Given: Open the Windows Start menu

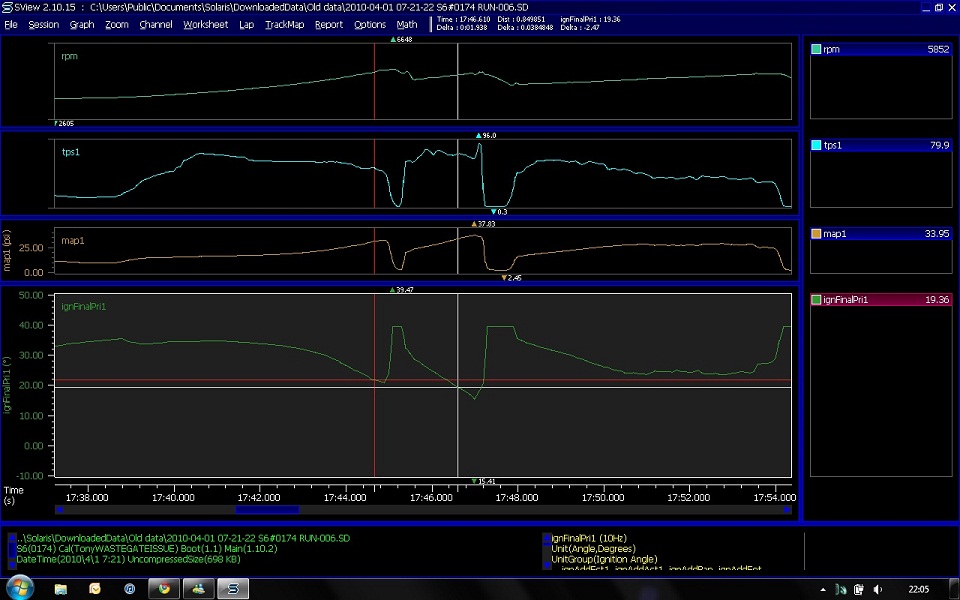Looking at the screenshot, I should point(18,588).
